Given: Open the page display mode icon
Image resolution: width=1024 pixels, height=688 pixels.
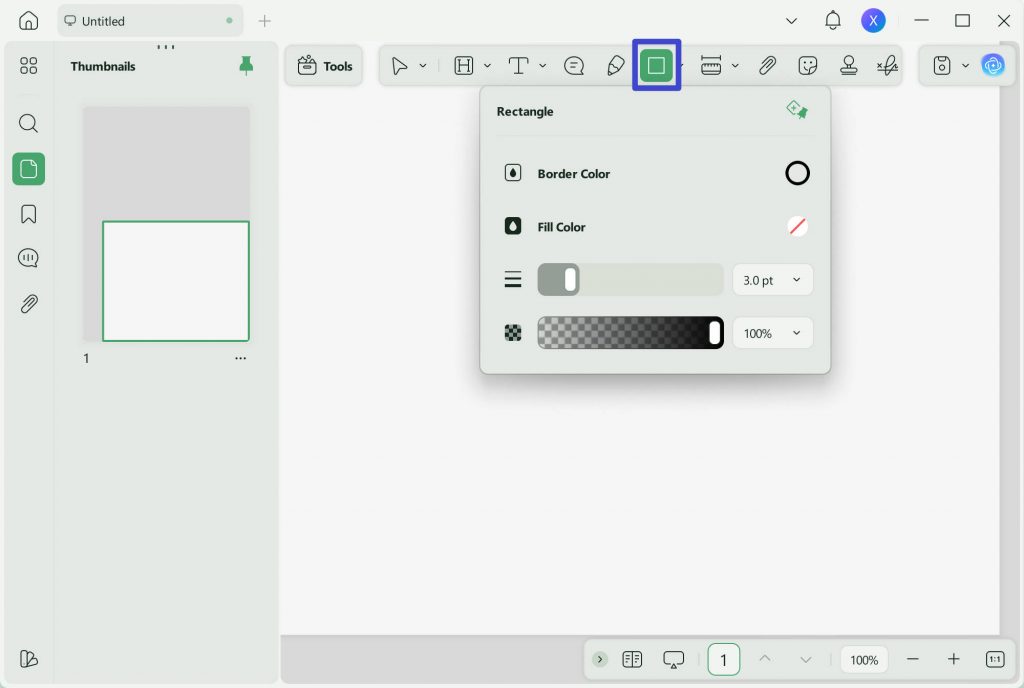Looking at the screenshot, I should click(x=632, y=659).
